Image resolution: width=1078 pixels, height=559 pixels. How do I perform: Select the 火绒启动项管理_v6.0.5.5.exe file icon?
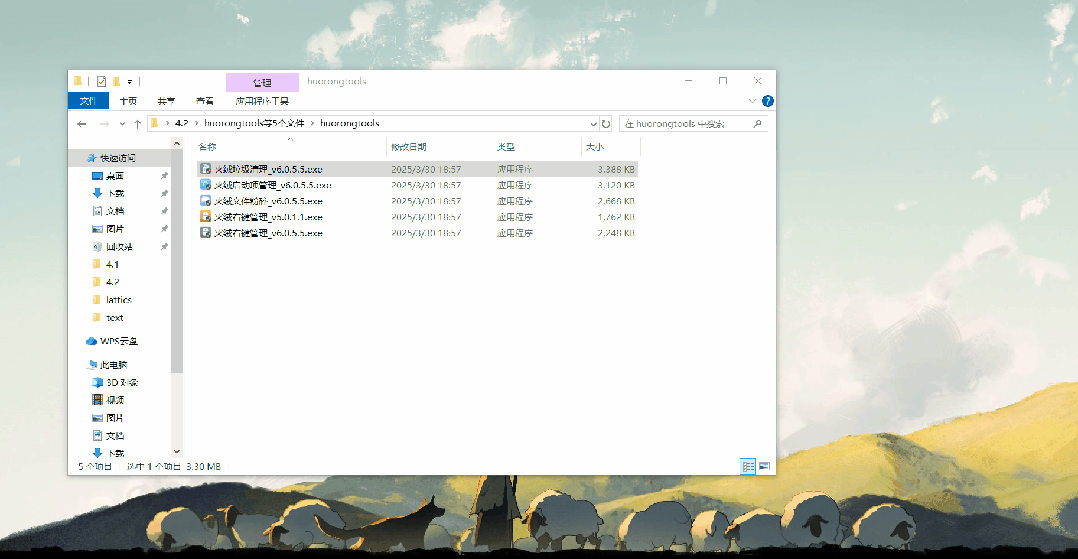[x=205, y=185]
